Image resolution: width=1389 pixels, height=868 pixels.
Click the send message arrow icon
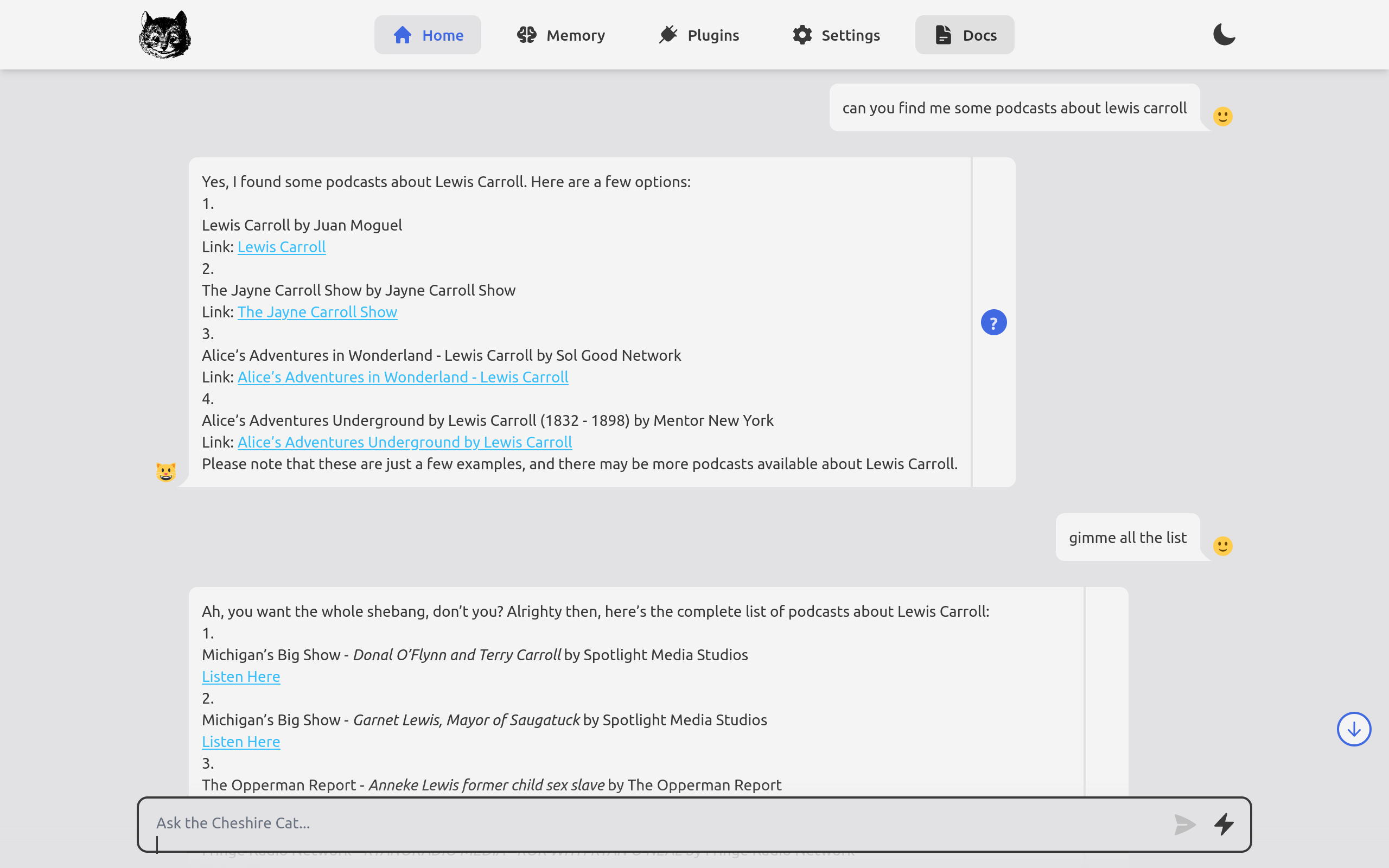1184,825
